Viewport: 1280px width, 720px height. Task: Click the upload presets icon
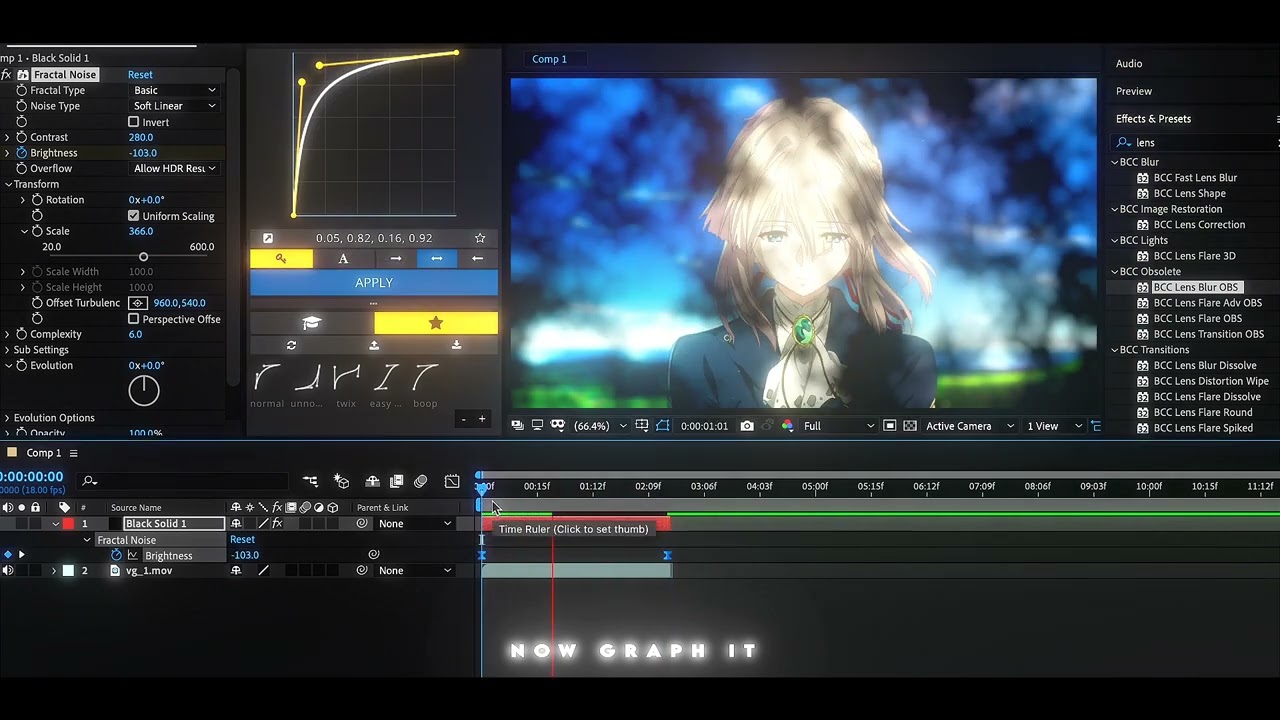point(374,345)
